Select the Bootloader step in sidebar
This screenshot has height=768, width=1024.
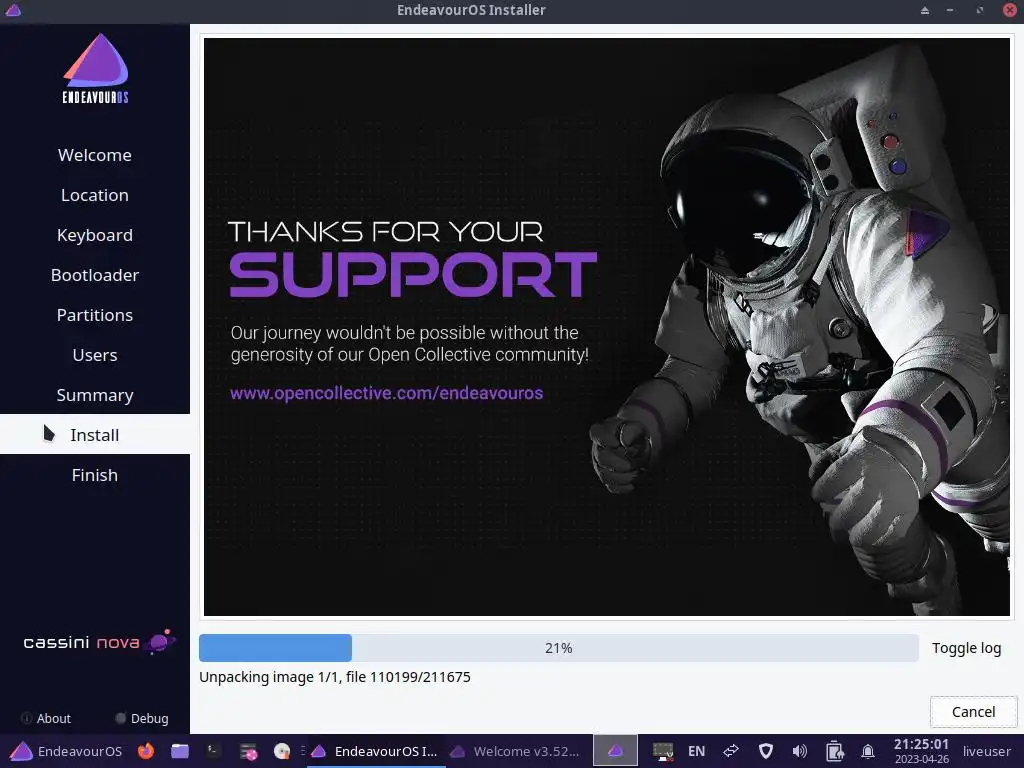point(95,275)
